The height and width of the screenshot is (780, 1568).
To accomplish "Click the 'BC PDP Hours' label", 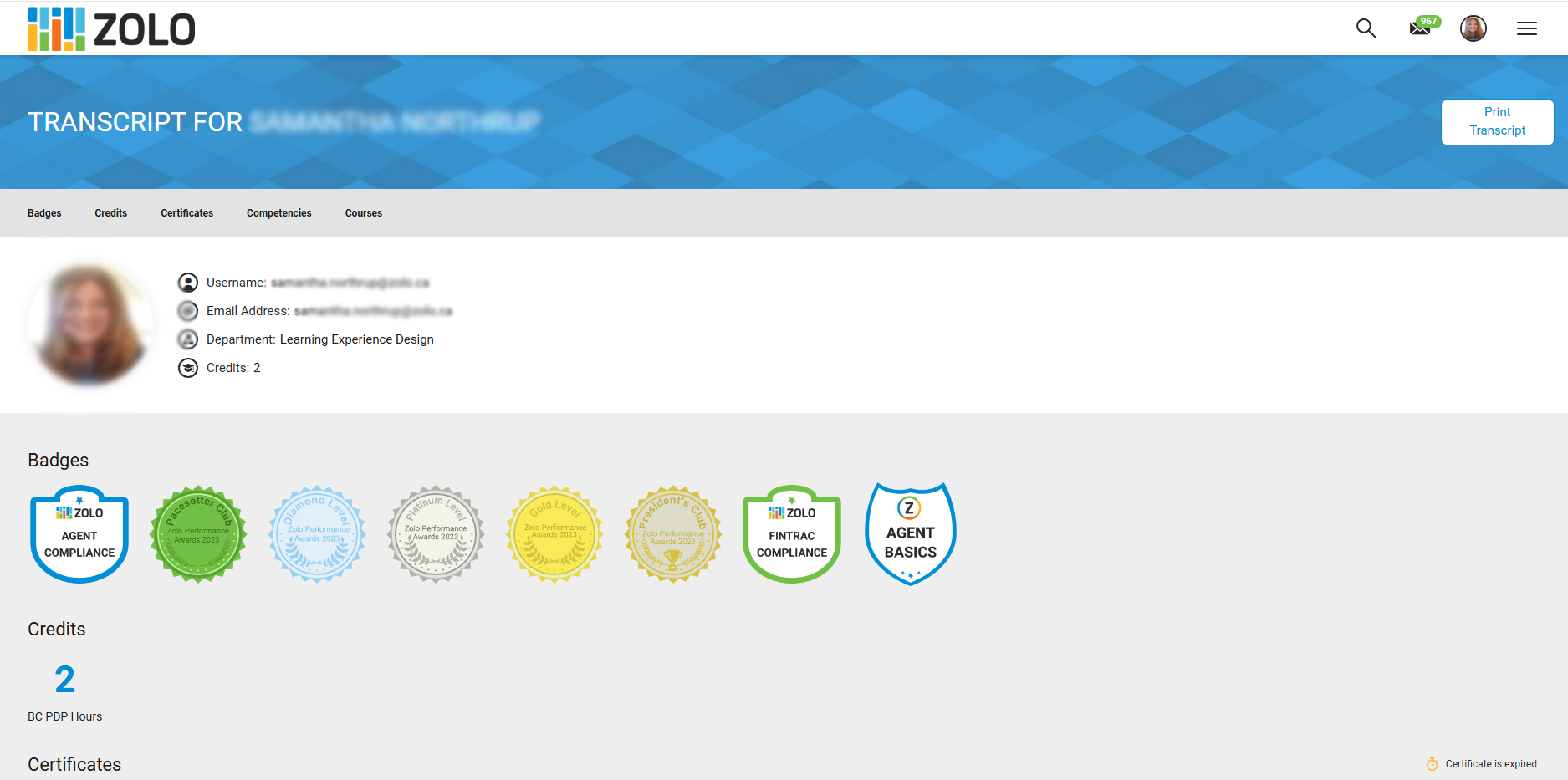I will 65,716.
